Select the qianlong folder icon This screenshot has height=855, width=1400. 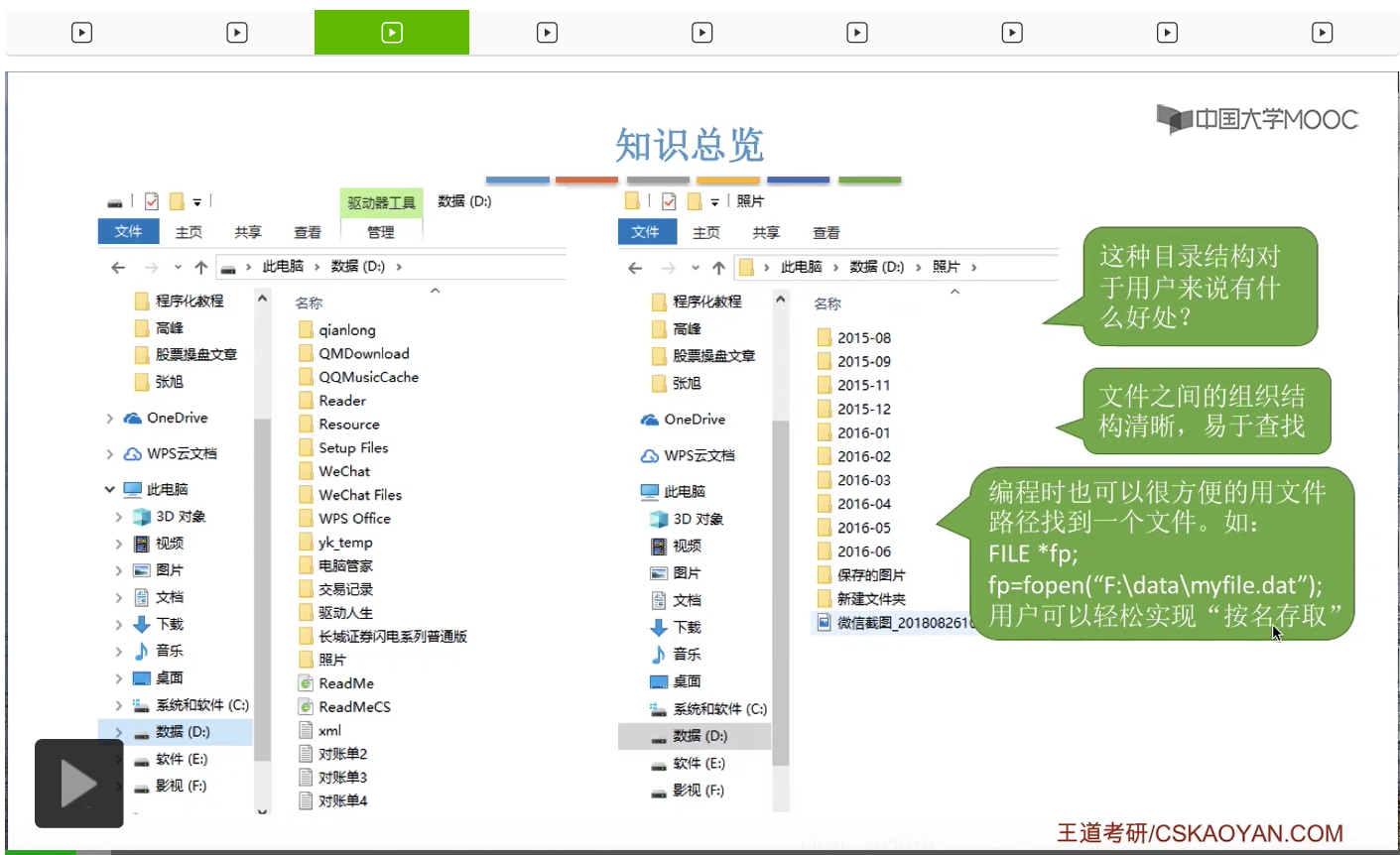click(306, 329)
